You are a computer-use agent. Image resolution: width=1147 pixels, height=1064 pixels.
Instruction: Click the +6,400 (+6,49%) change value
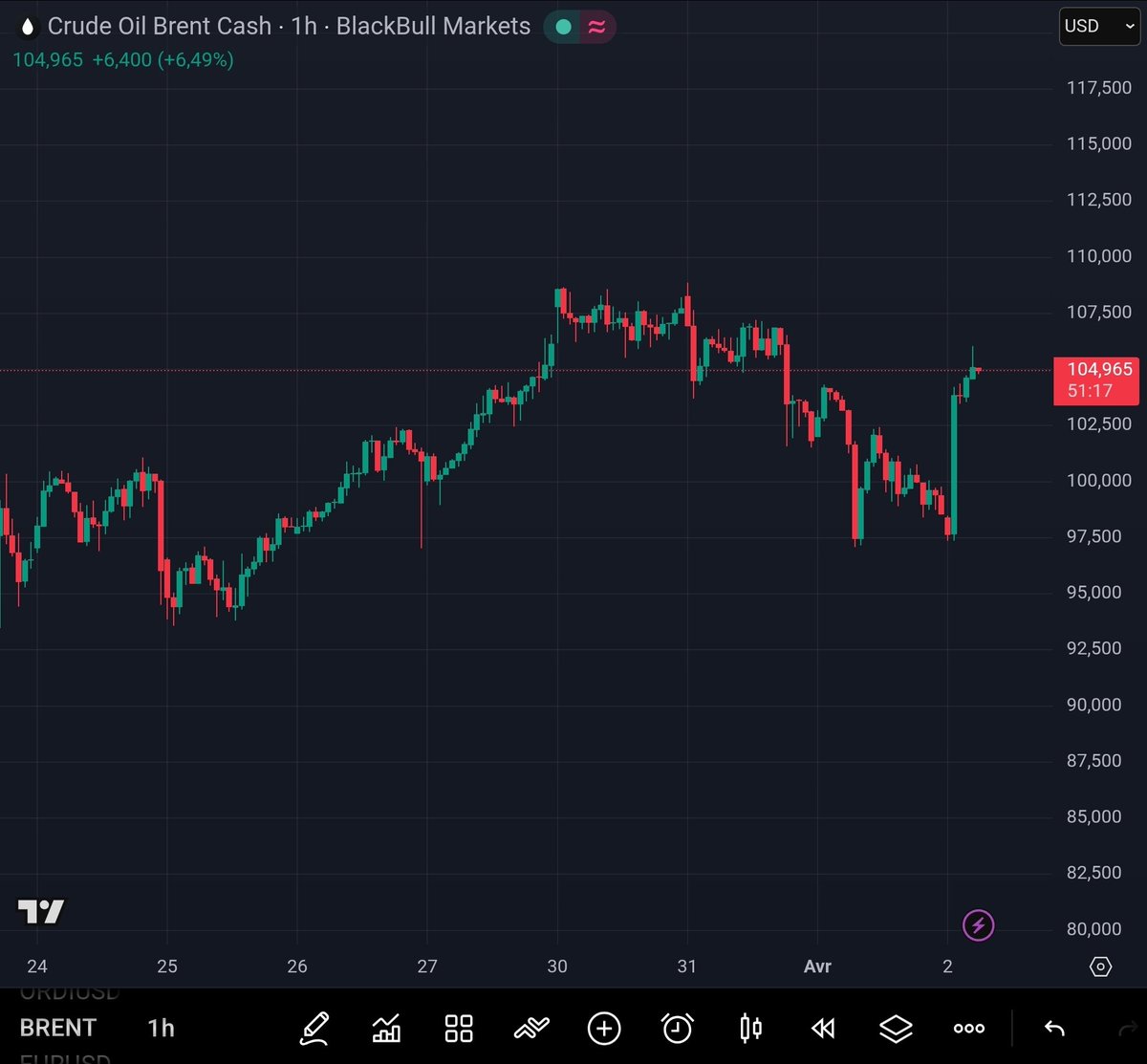(162, 59)
